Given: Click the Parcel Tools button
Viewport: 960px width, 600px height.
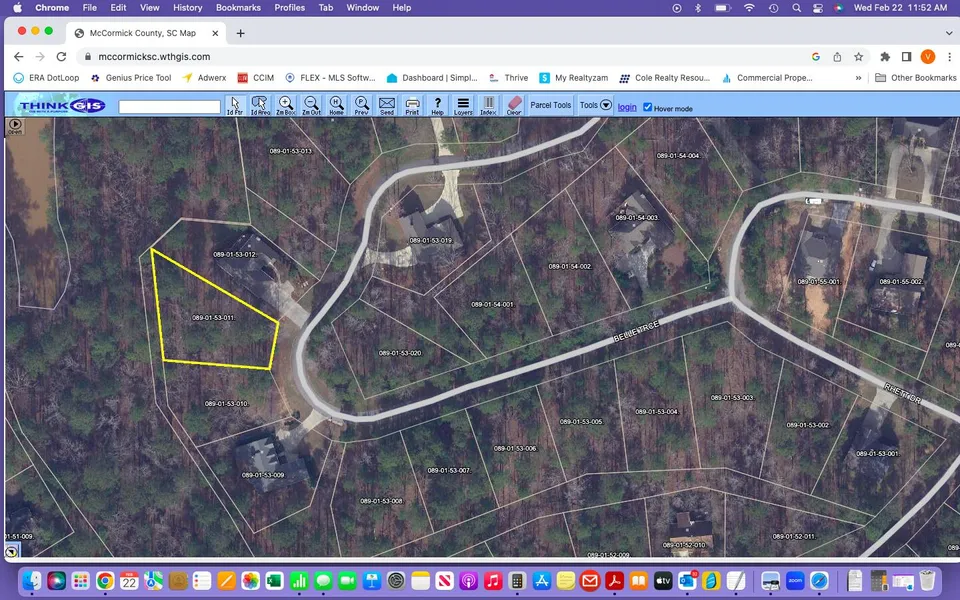Looking at the screenshot, I should point(550,105).
